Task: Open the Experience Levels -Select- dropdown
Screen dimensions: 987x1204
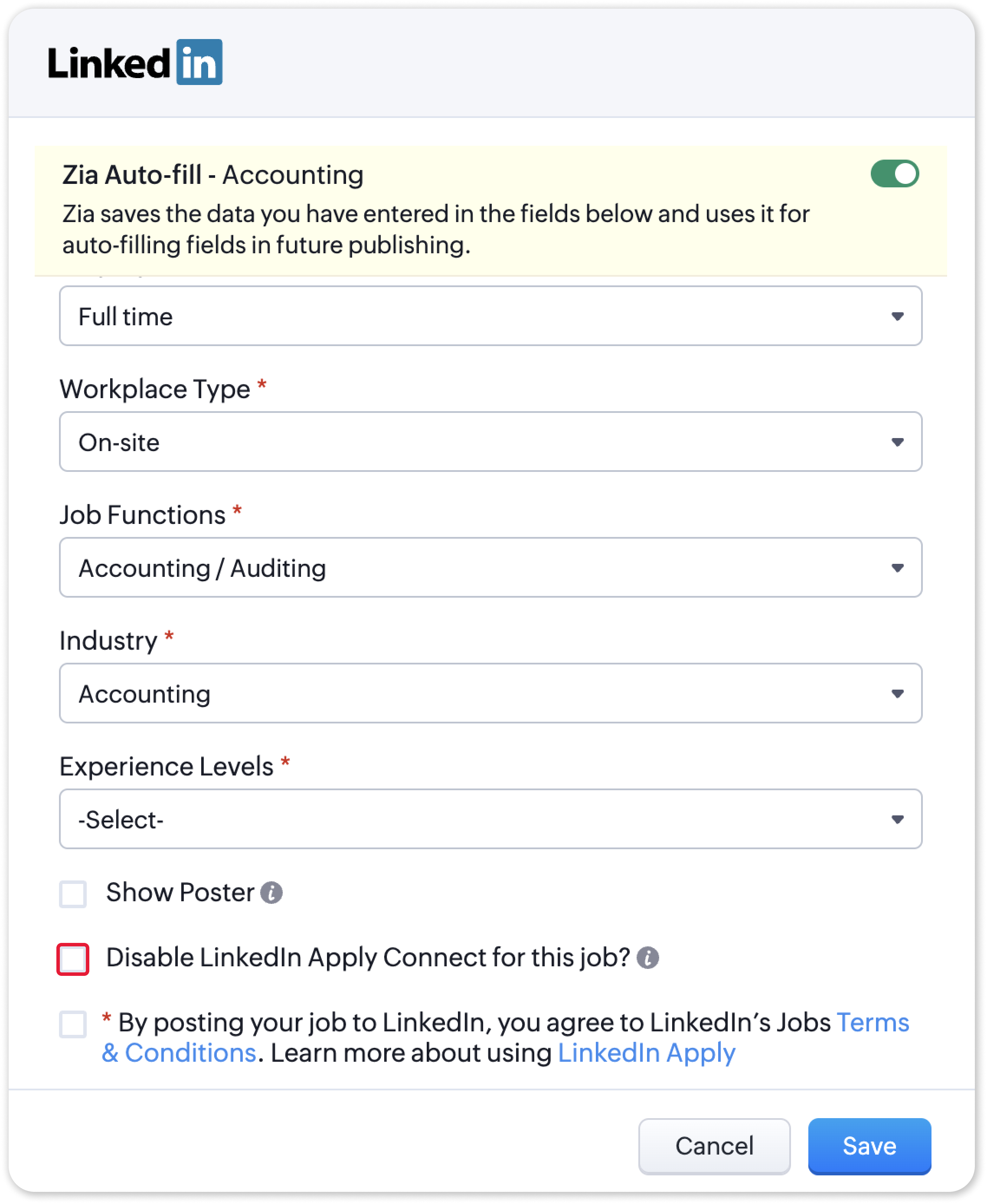Action: pos(490,818)
